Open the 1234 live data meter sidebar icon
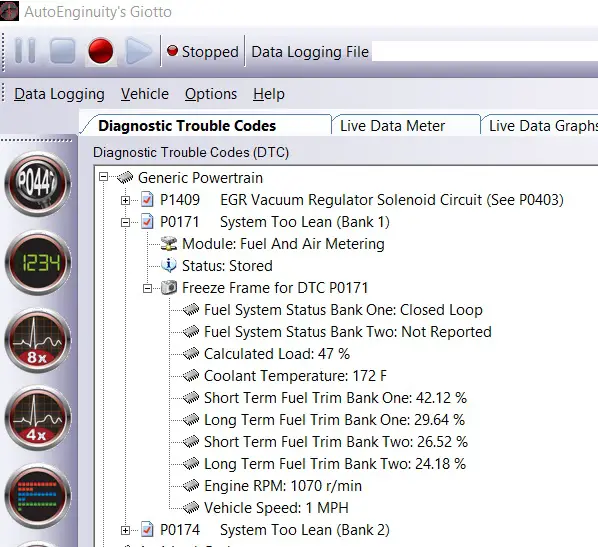The image size is (598, 547). coord(37,263)
